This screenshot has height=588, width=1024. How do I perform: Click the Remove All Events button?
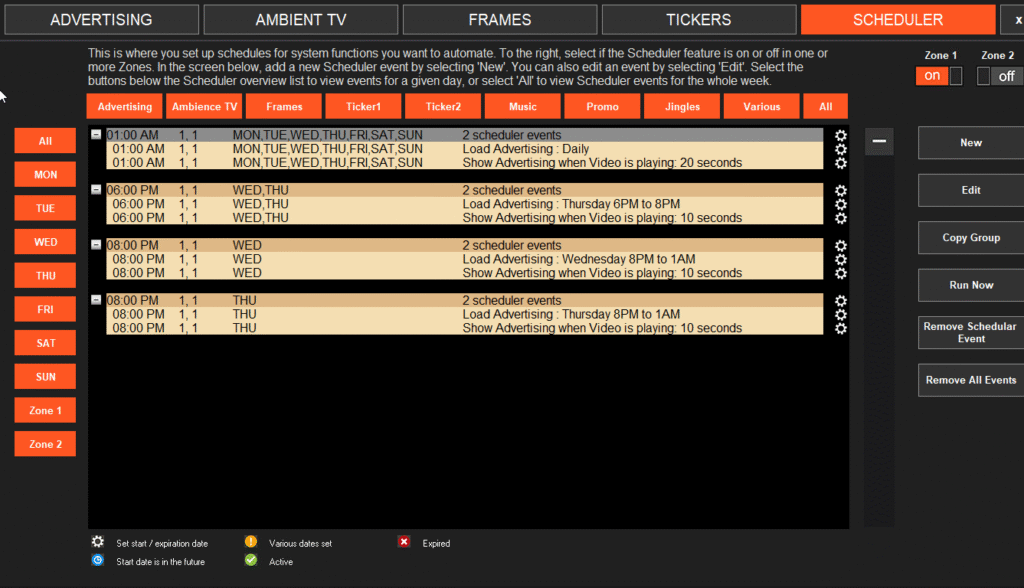pyautogui.click(x=970, y=380)
